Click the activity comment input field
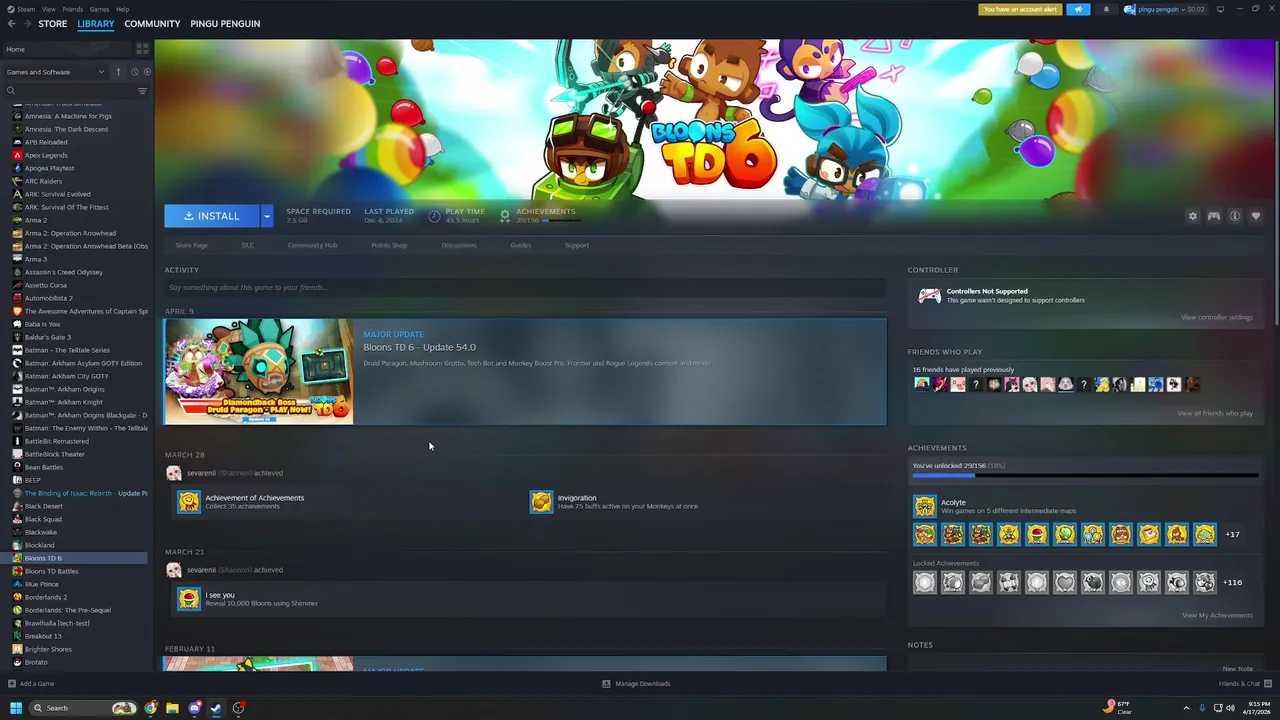 point(525,288)
